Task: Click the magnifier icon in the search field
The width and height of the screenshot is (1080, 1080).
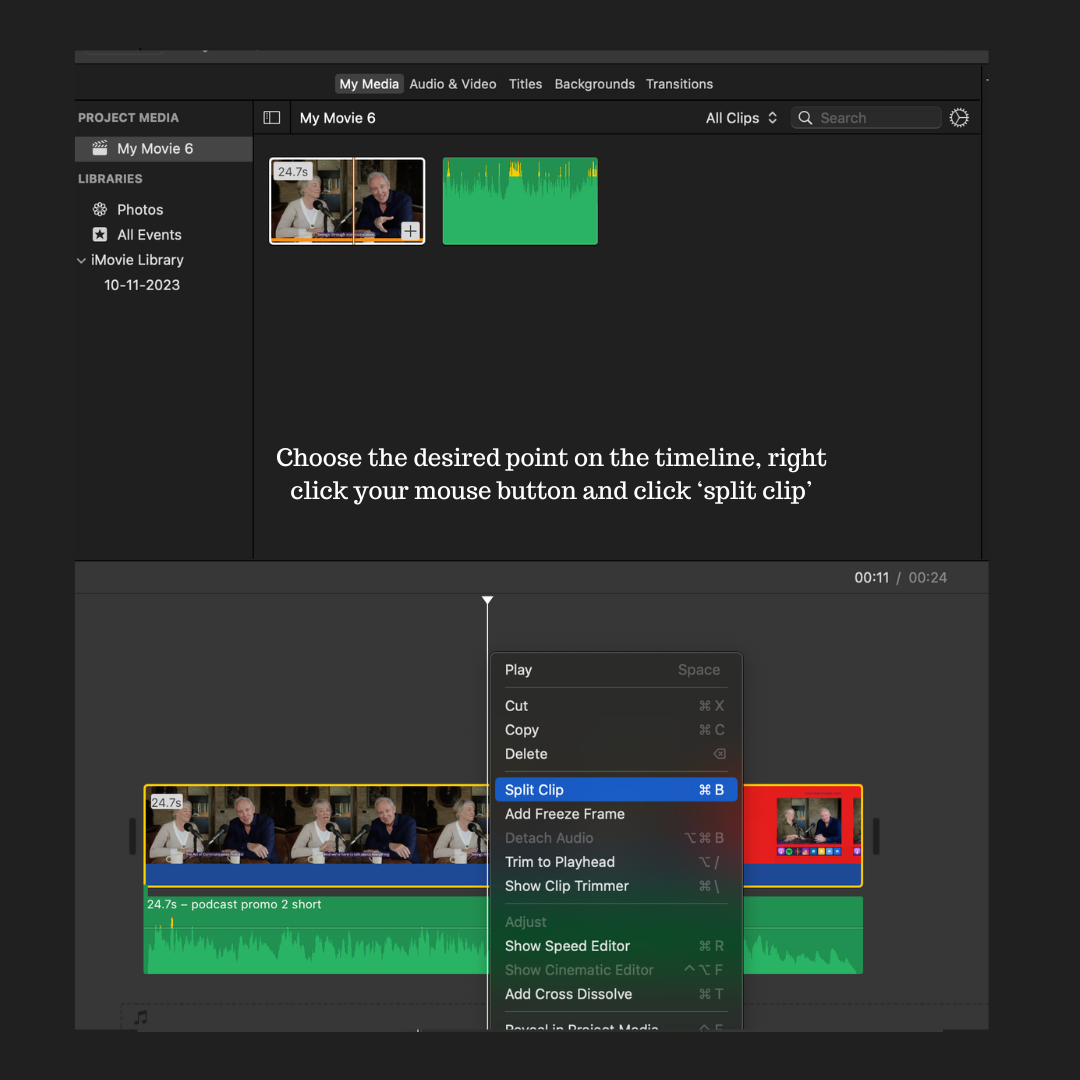Action: tap(805, 117)
